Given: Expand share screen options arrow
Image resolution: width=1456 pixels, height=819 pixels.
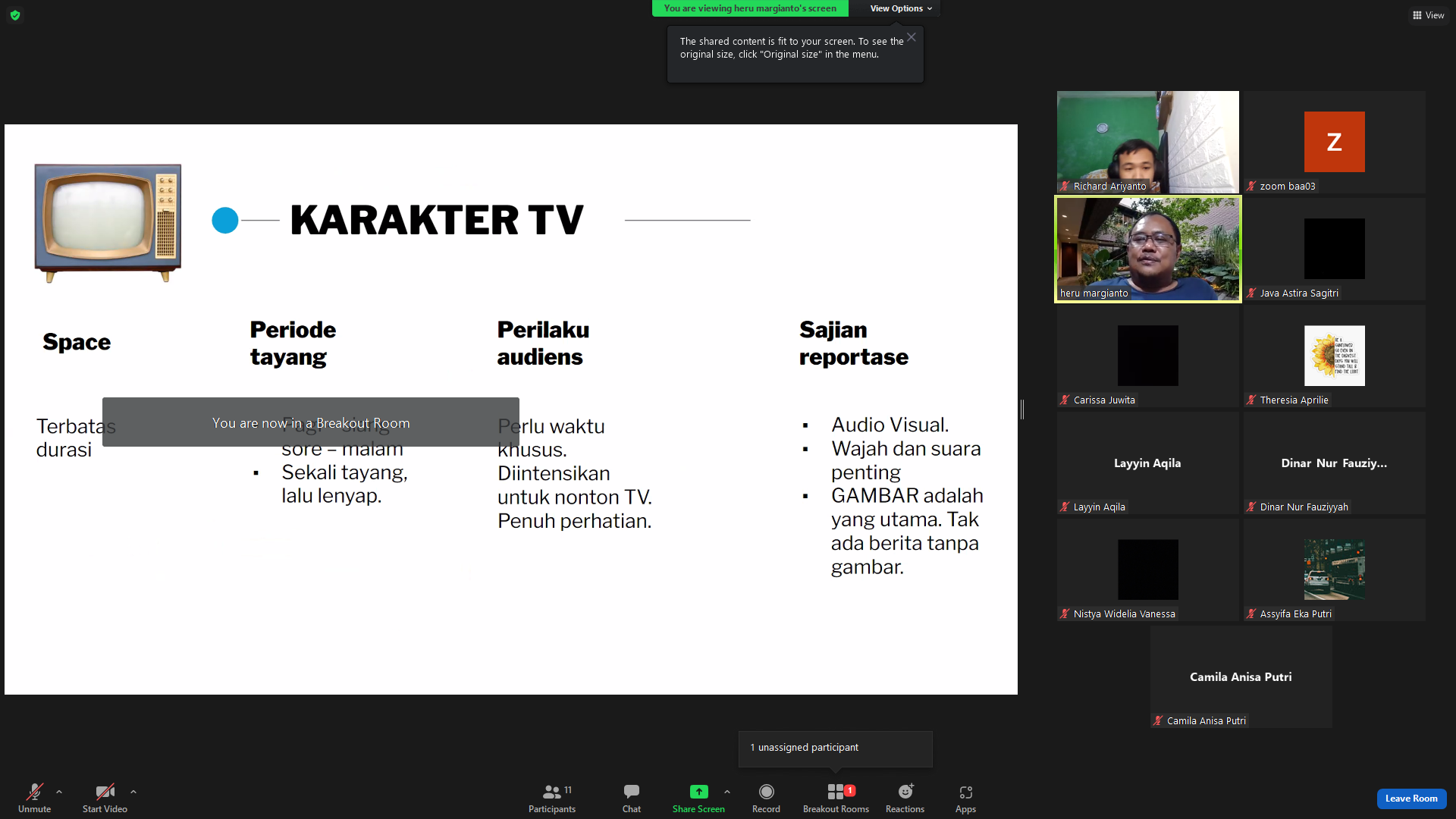Looking at the screenshot, I should 727,792.
